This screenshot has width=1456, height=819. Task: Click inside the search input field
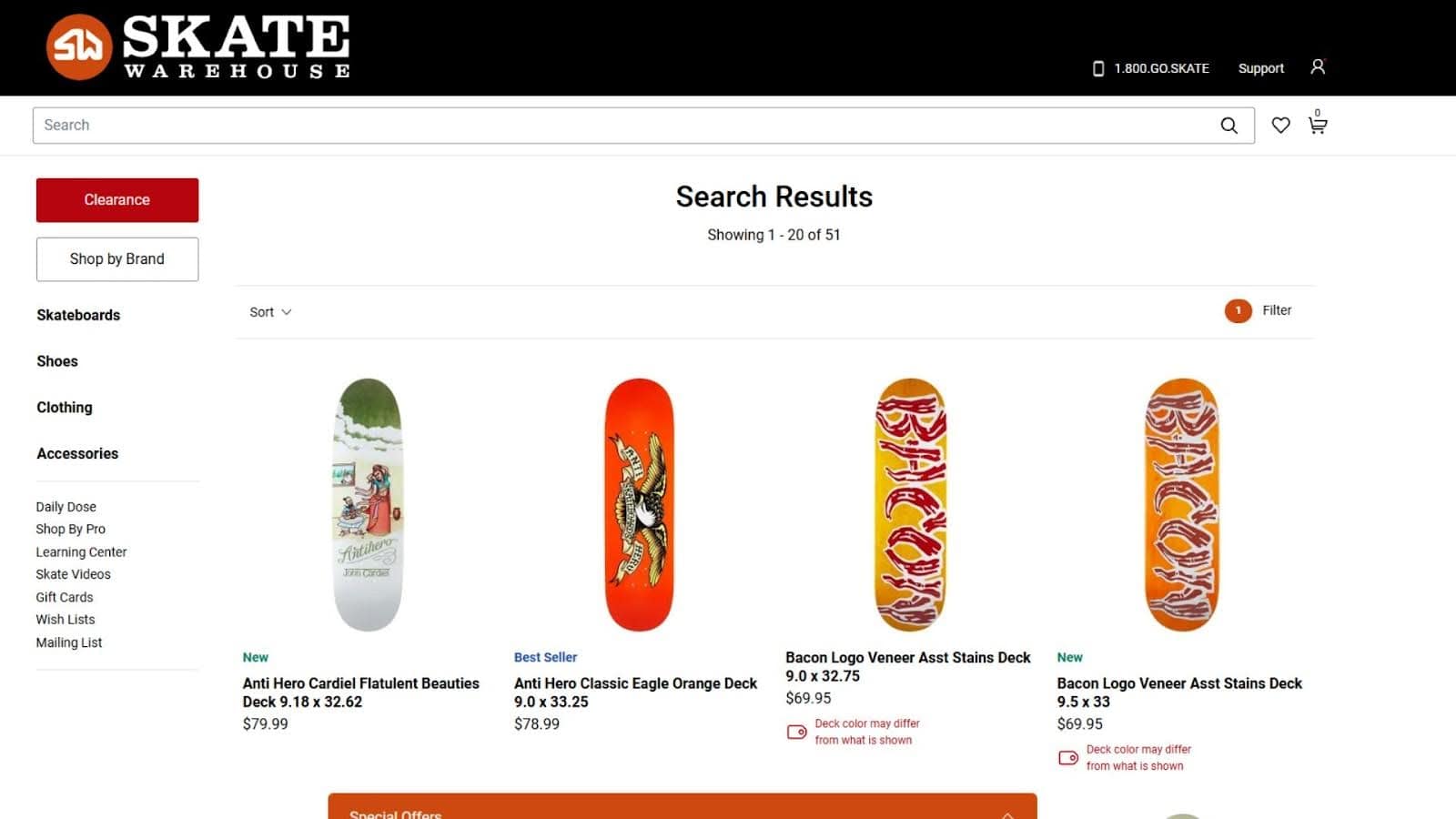[x=364, y=125]
